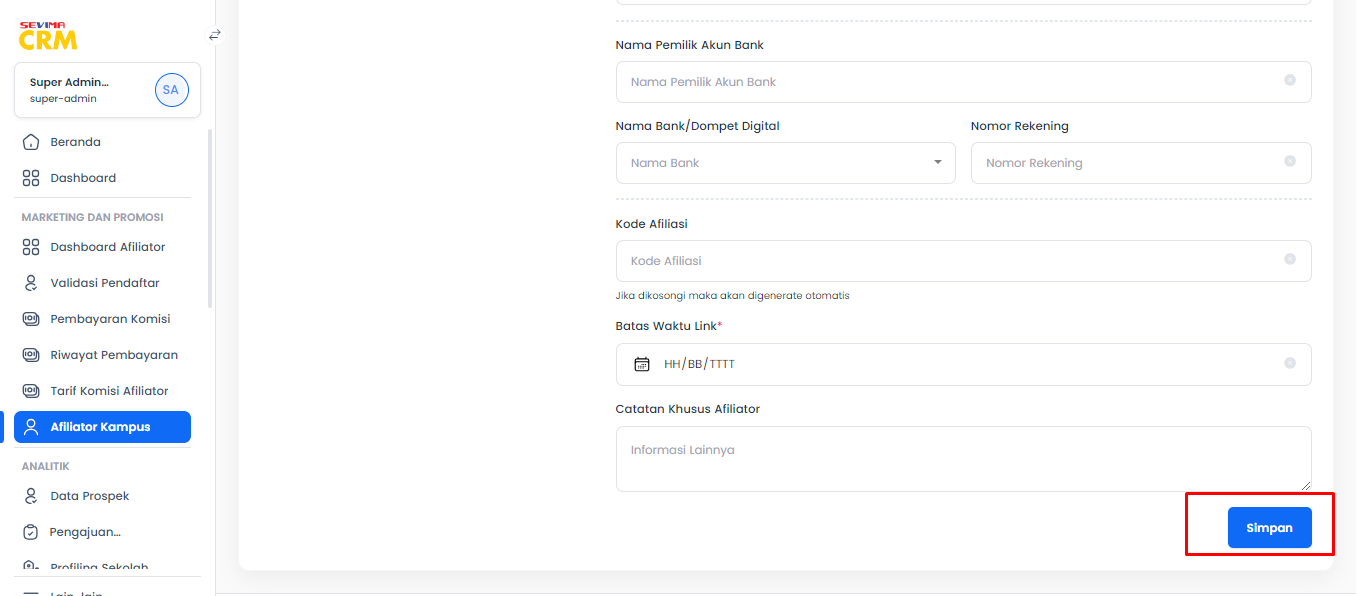Click the Validasi Pendaftar person icon
Viewport: 1358px width, 596px height.
coord(31,283)
